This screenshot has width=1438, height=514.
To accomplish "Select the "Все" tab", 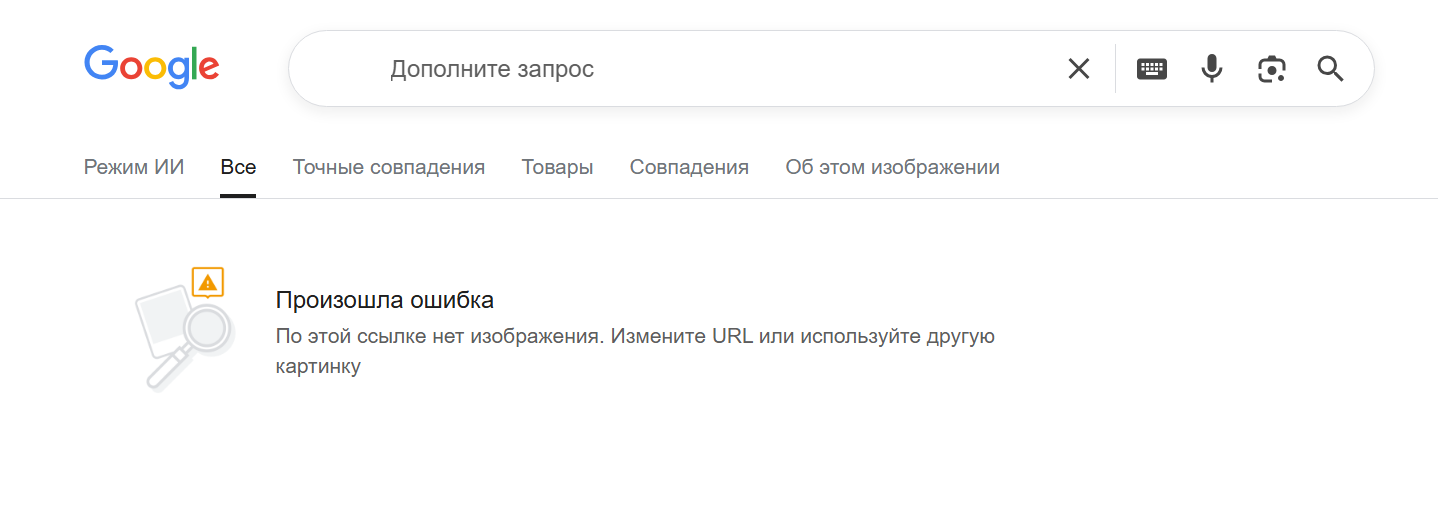I will click(x=238, y=167).
